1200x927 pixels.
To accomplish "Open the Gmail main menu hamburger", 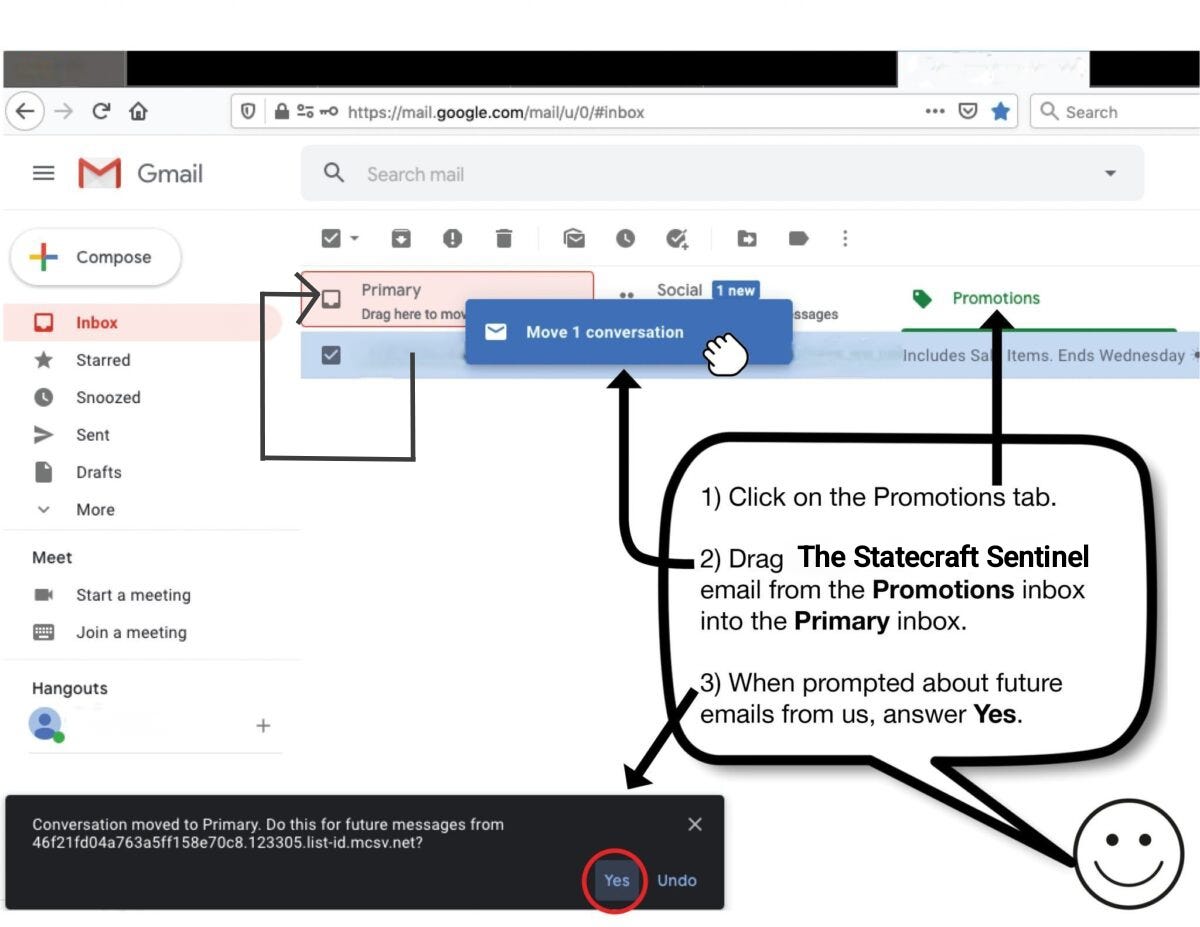I will click(44, 173).
